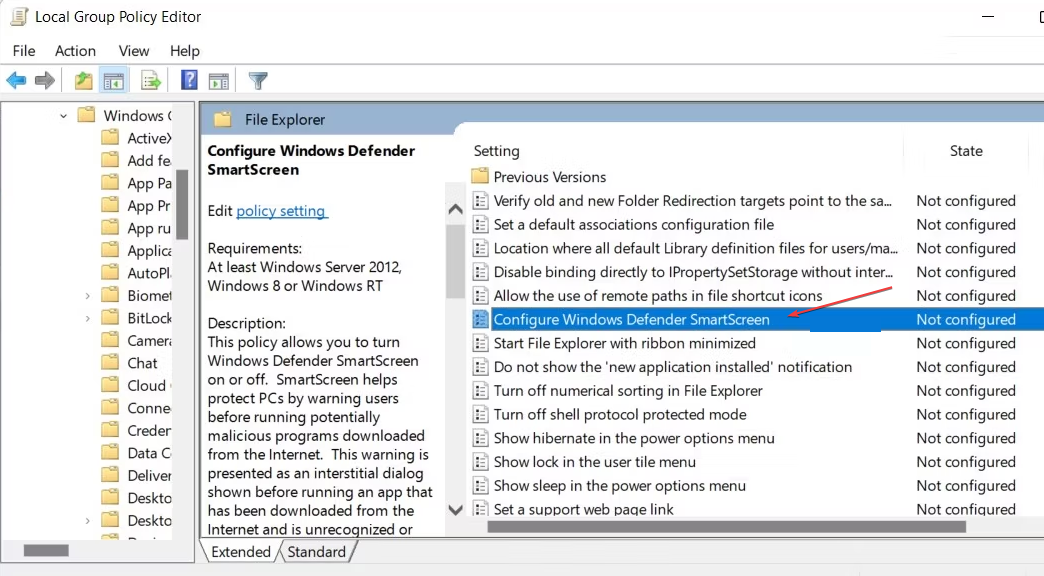Click the policy setting link
The image size is (1044, 576).
pos(281,210)
